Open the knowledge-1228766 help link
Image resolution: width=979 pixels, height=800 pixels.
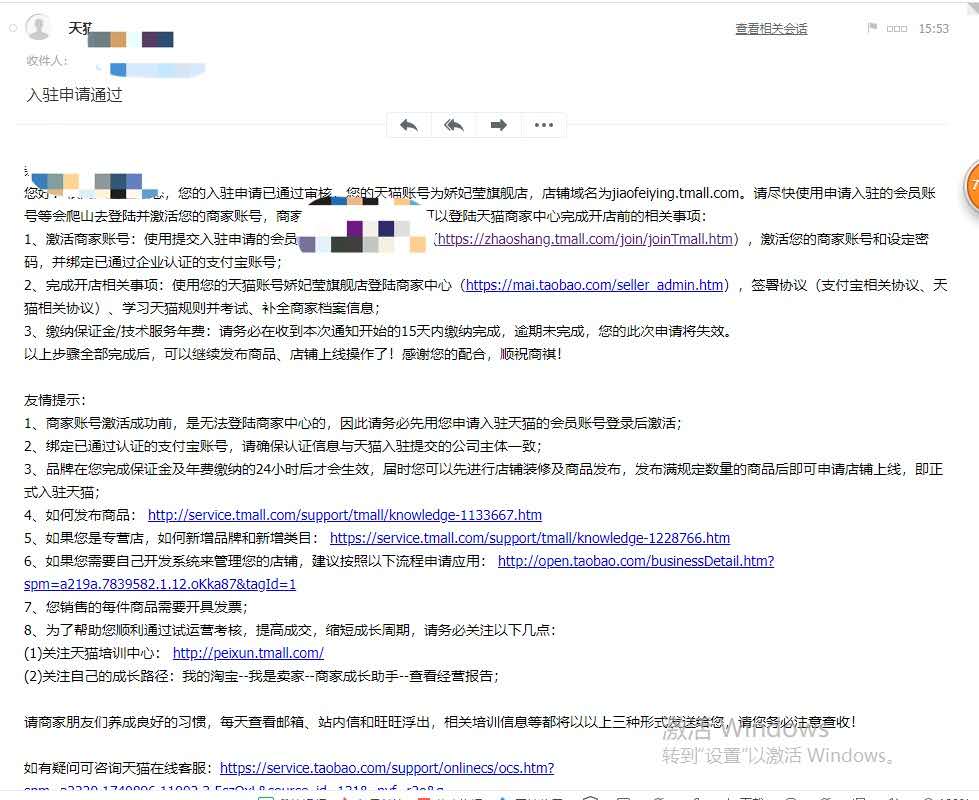529,538
